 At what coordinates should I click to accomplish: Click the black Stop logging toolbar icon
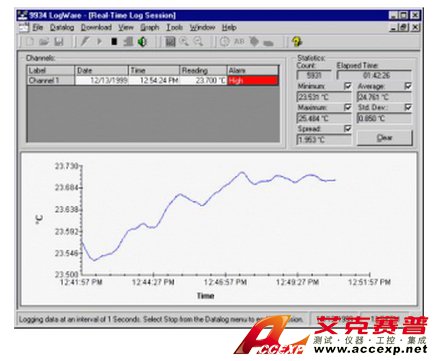click(x=114, y=42)
